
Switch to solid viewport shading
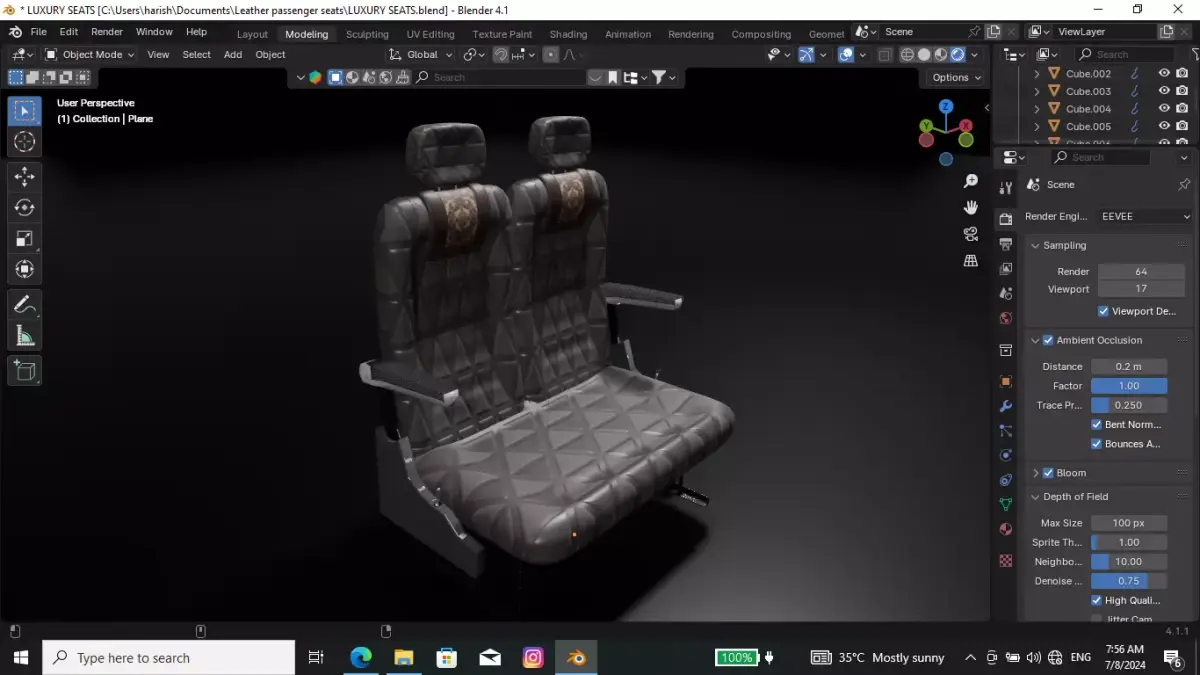point(924,54)
